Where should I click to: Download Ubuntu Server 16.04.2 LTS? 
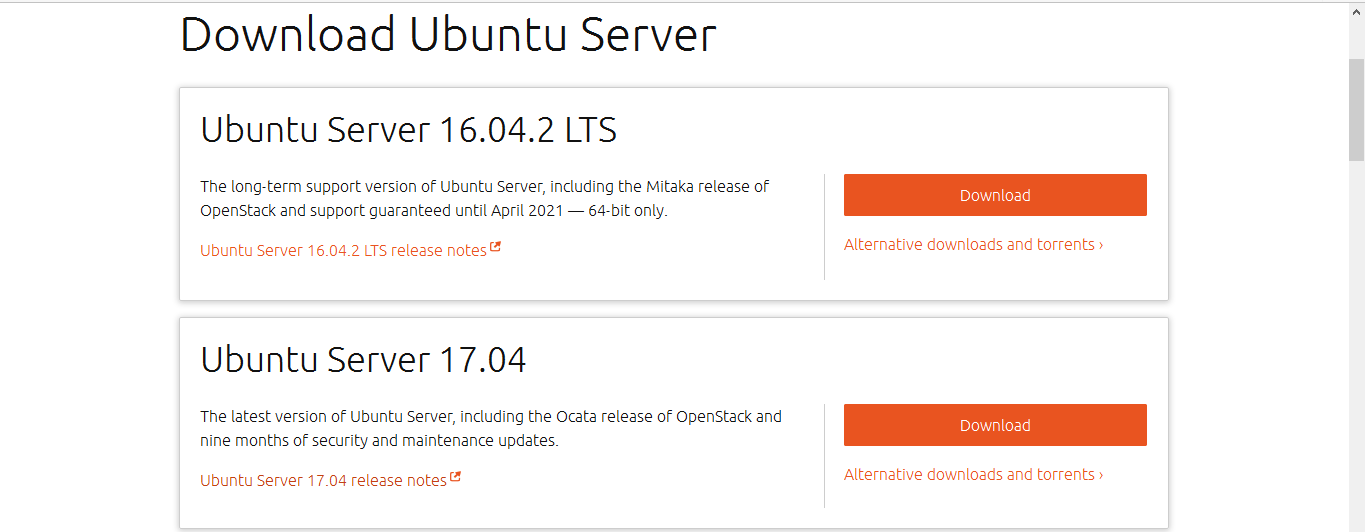pyautogui.click(x=995, y=195)
